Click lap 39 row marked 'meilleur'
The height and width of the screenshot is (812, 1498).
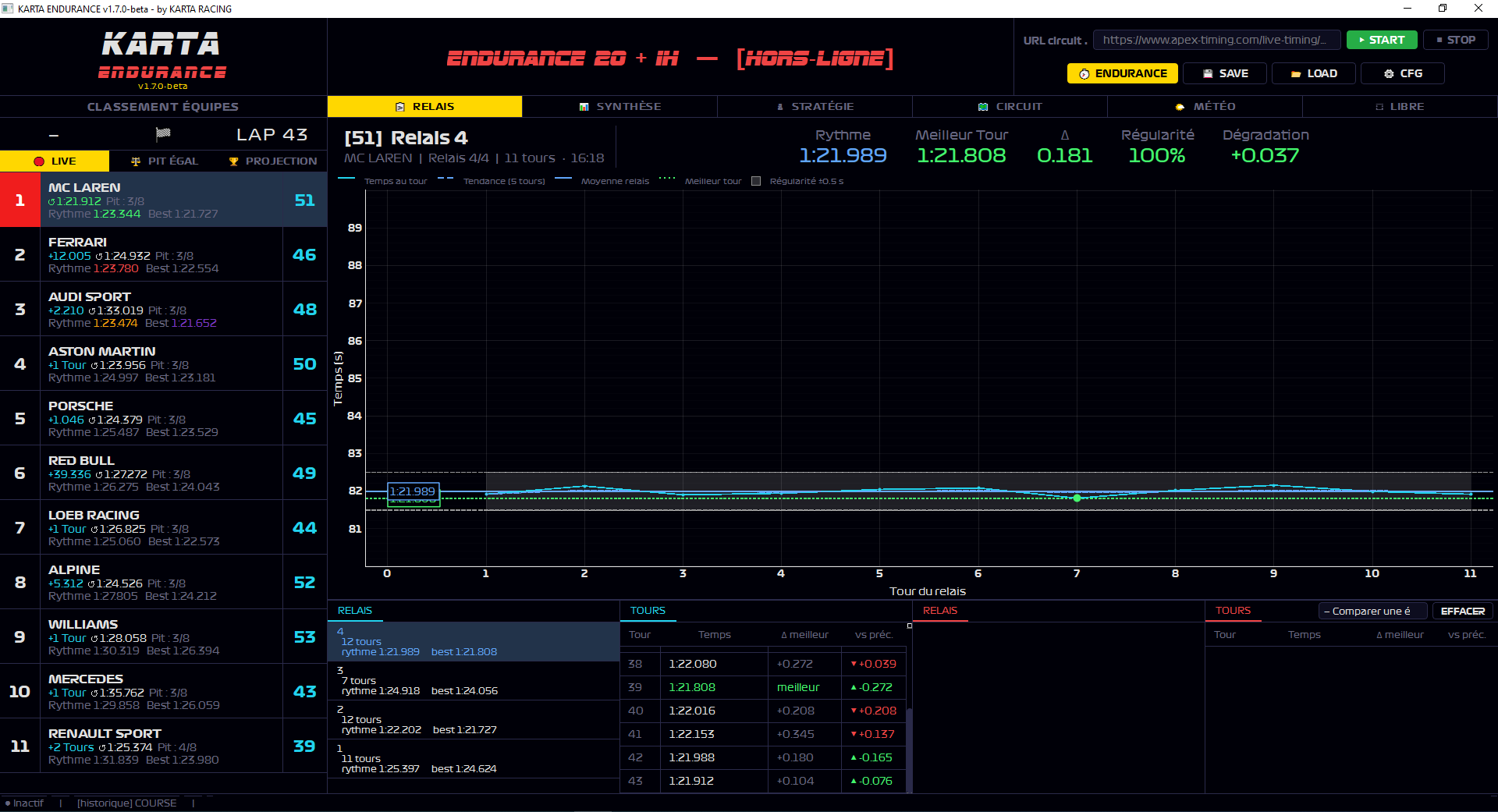763,687
